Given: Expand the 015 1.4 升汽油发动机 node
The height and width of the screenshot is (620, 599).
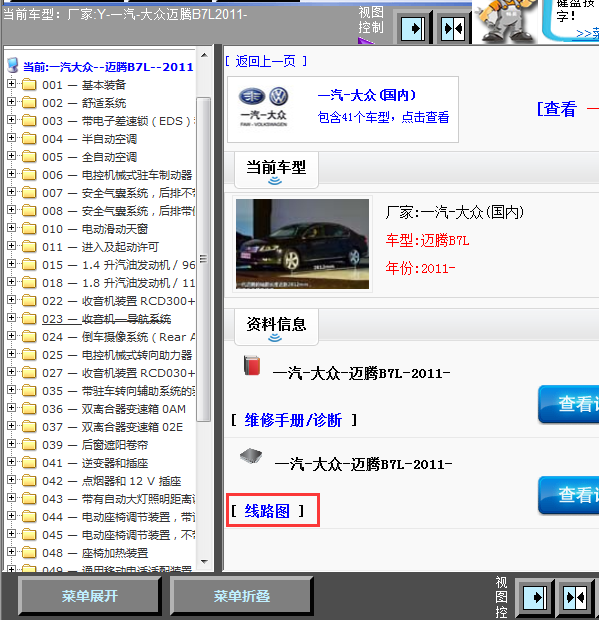Looking at the screenshot, I should (x=11, y=263).
